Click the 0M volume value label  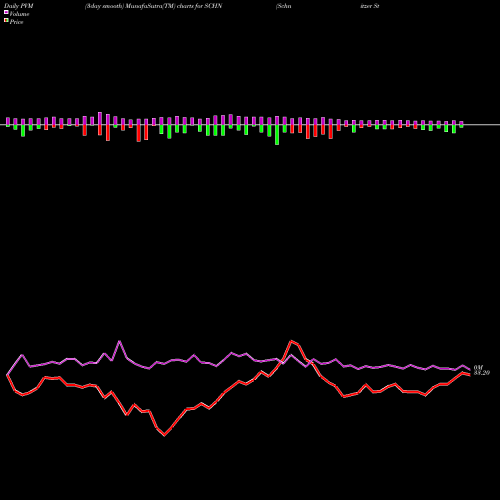tap(478, 368)
